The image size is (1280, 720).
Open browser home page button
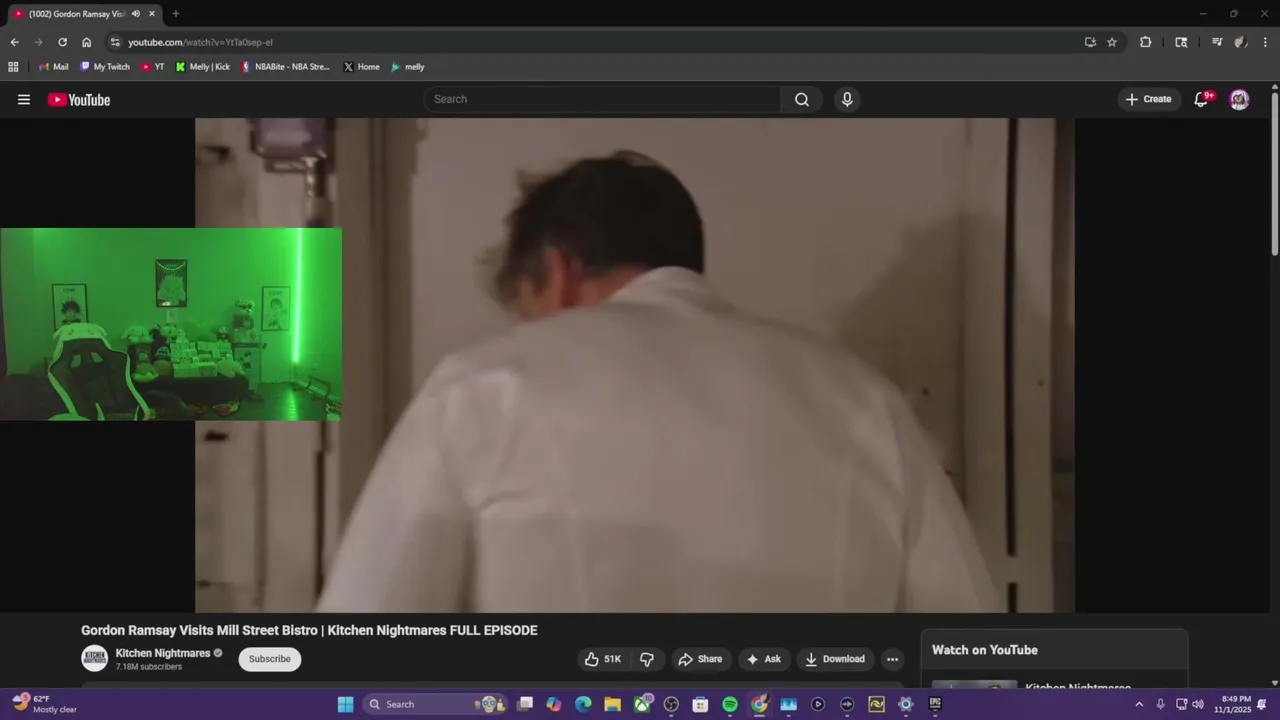tap(86, 42)
